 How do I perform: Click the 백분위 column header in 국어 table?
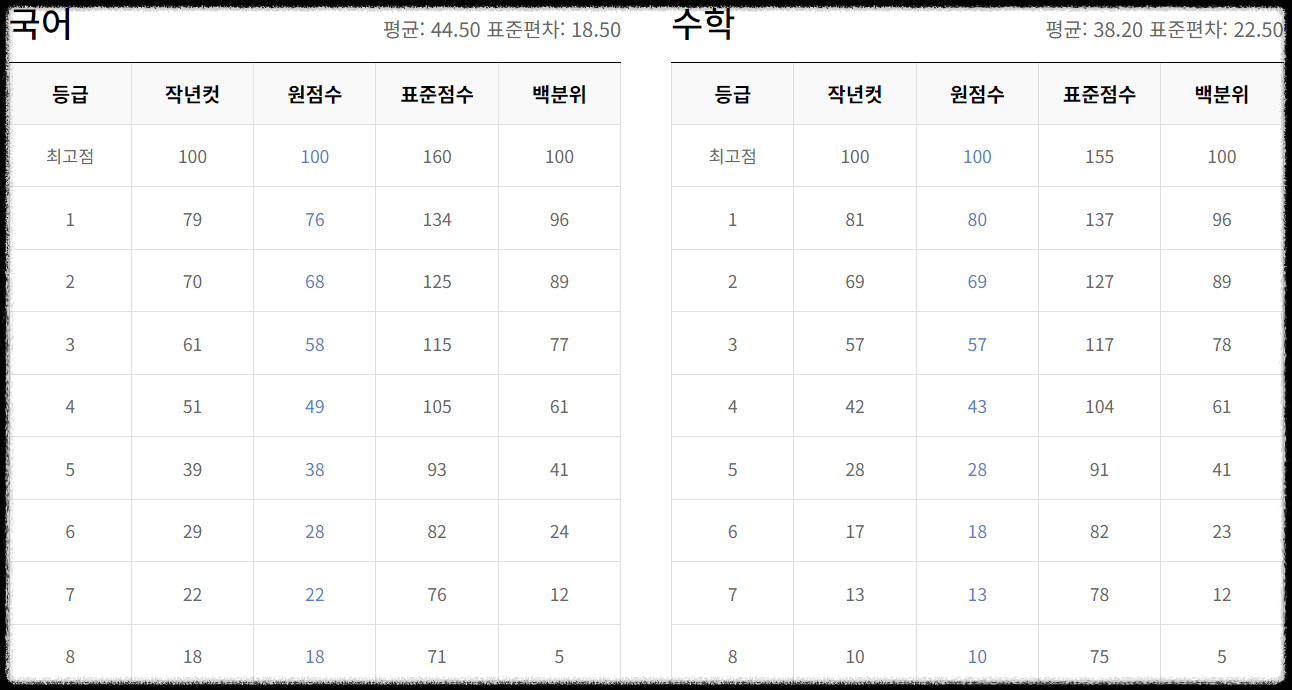(559, 93)
